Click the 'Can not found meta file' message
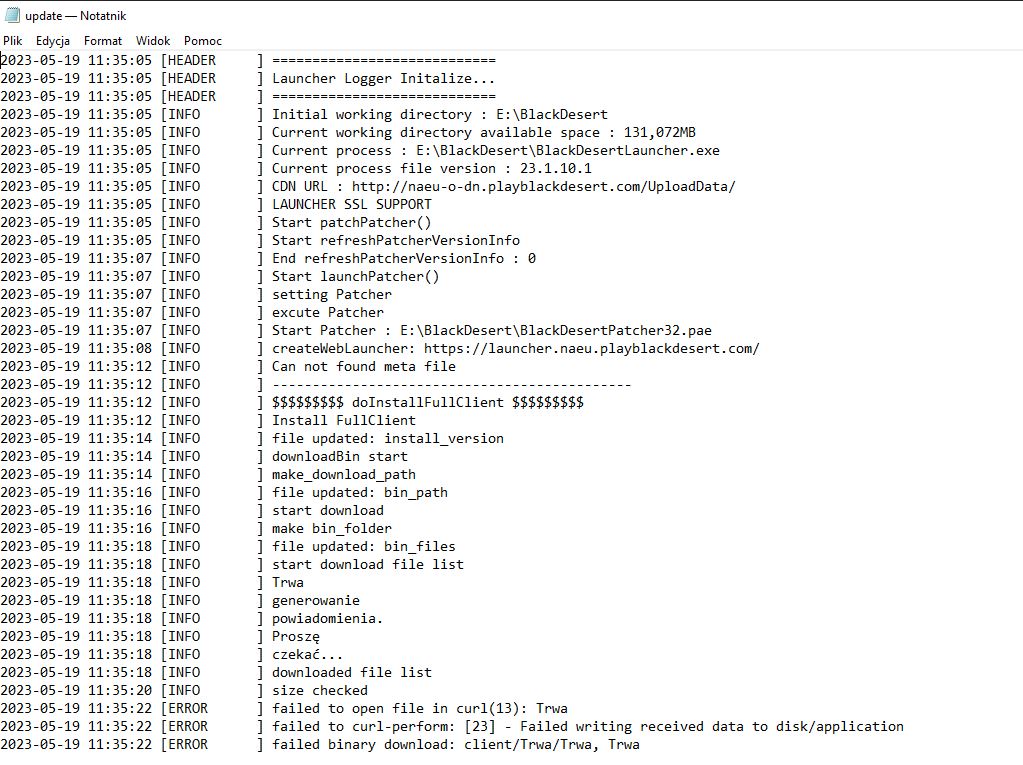The image size is (1023, 765). [x=363, y=367]
